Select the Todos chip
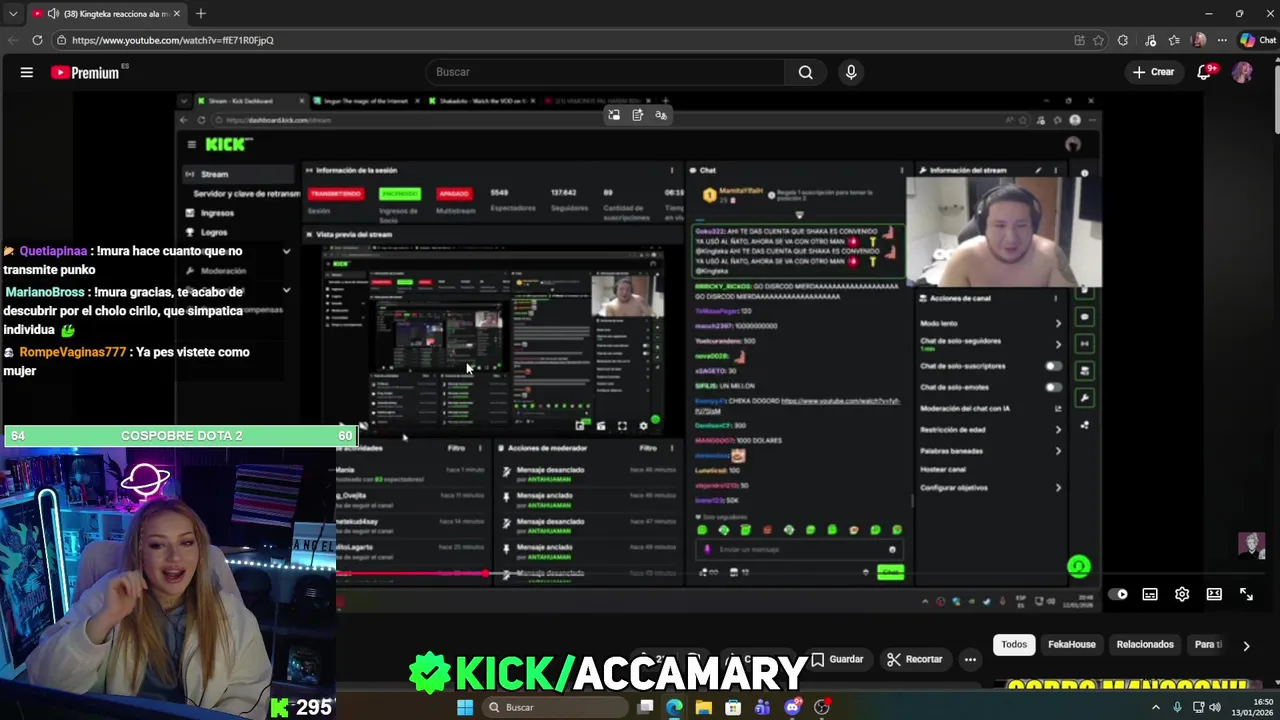Screen dimensions: 1280x720 [1014, 645]
